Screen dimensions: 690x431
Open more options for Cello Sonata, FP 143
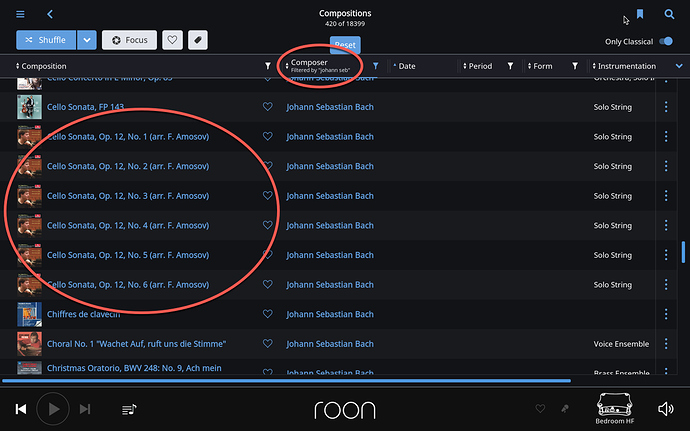(666, 107)
